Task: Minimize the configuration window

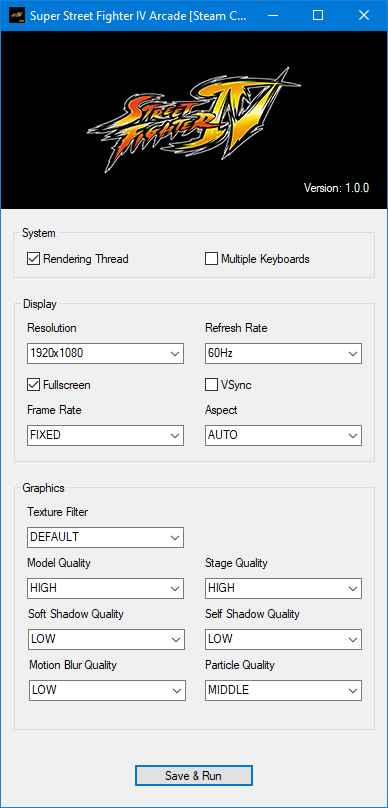Action: point(272,15)
